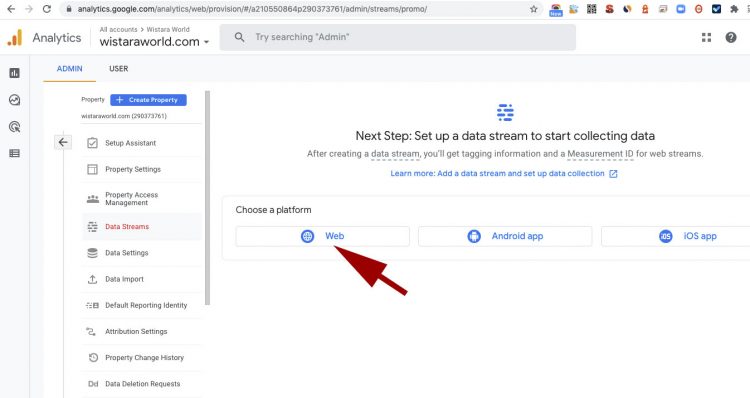Open Default Reporting Identity menu item
The height and width of the screenshot is (398, 750).
tap(142, 305)
